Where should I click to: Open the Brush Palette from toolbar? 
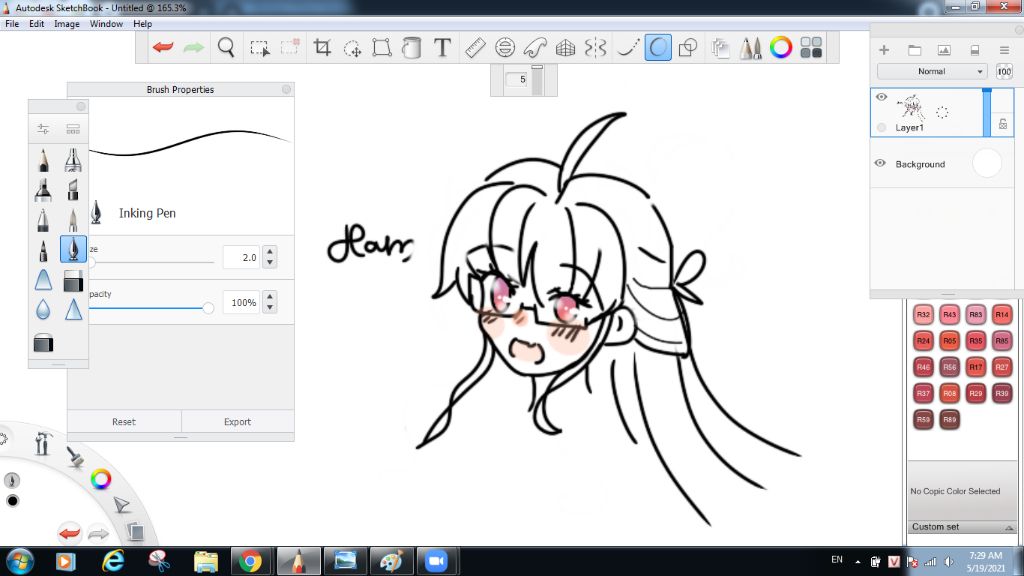(x=750, y=48)
